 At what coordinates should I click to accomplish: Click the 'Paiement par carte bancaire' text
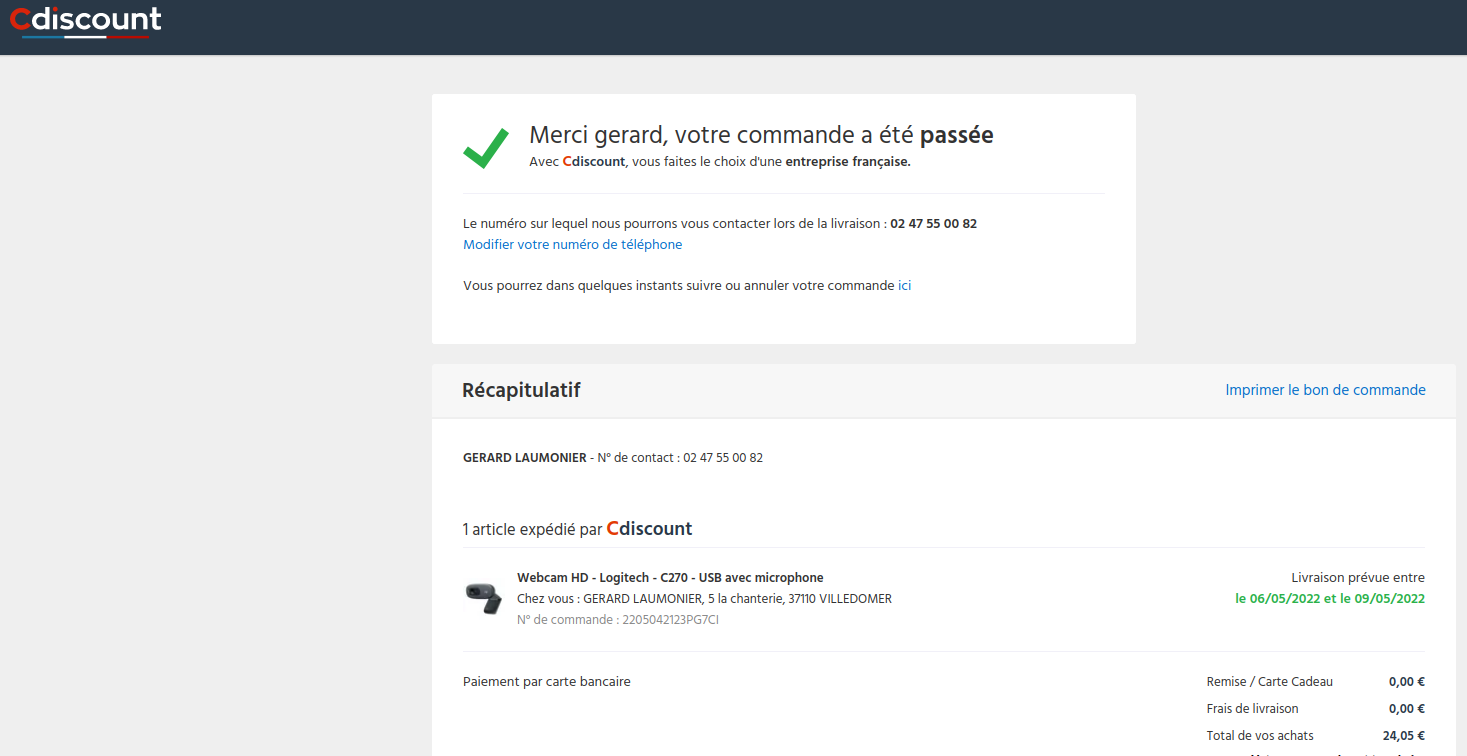[546, 682]
